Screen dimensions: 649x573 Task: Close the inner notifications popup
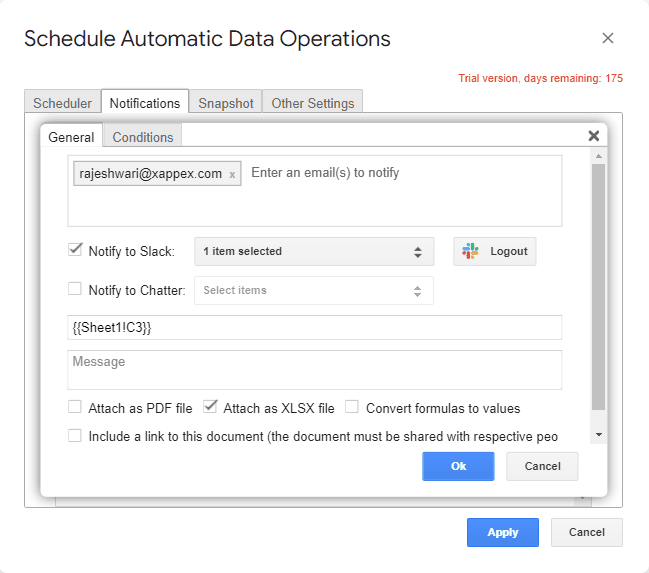tap(593, 136)
